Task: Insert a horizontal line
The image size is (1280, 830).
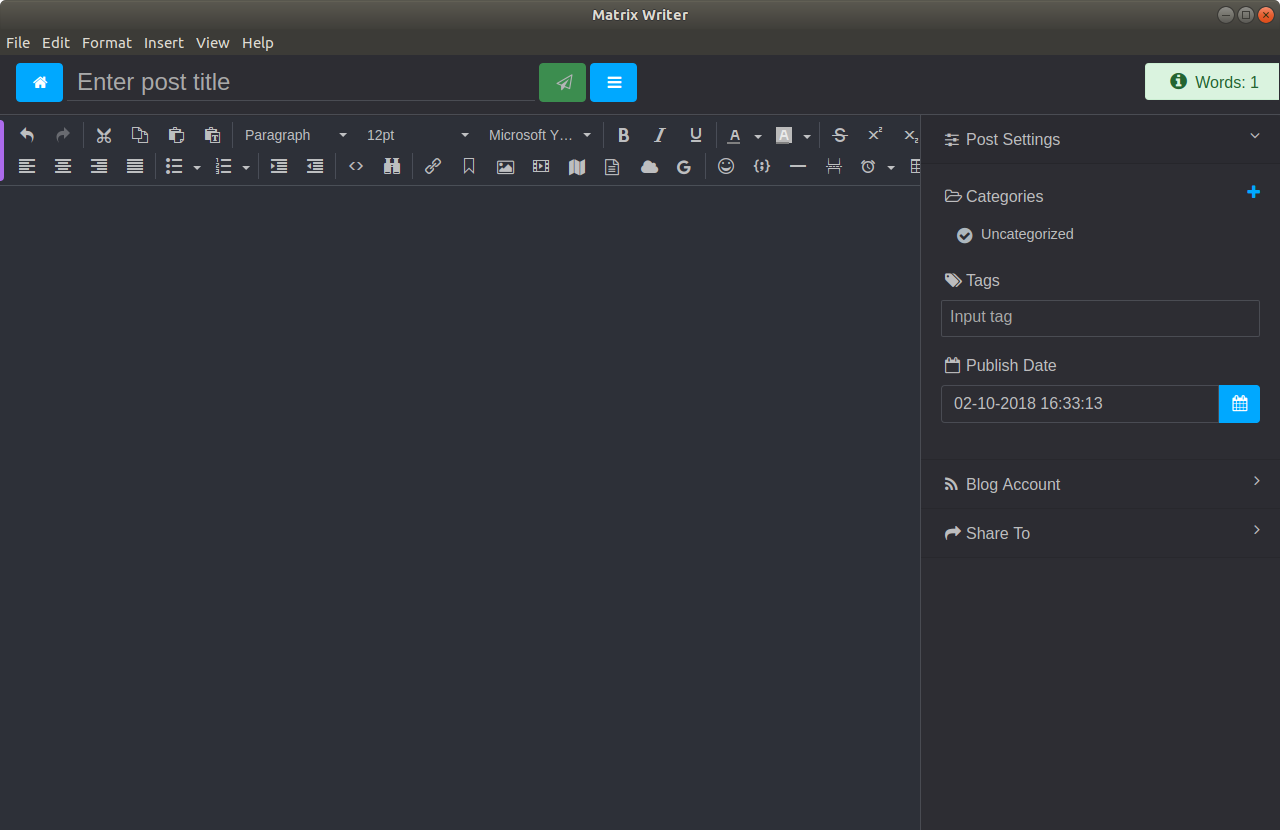Action: coord(798,167)
